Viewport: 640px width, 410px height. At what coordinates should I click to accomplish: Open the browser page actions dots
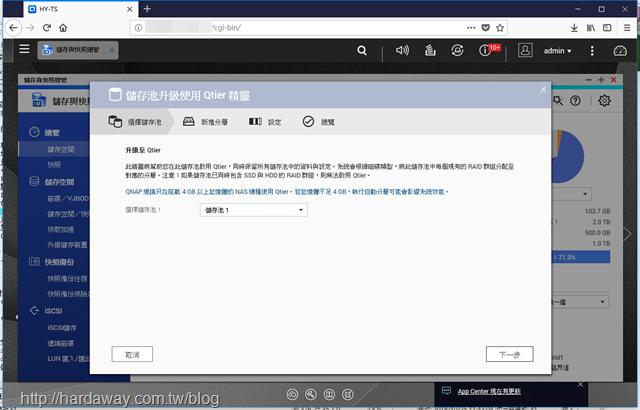[471, 28]
